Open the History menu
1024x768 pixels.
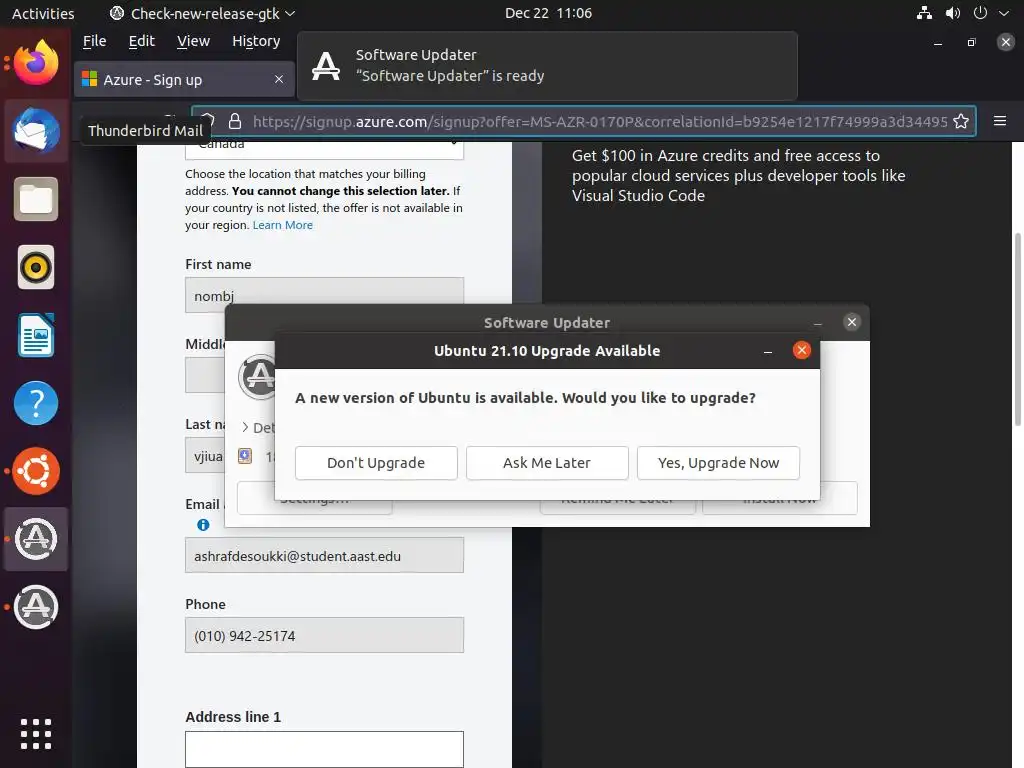point(256,41)
